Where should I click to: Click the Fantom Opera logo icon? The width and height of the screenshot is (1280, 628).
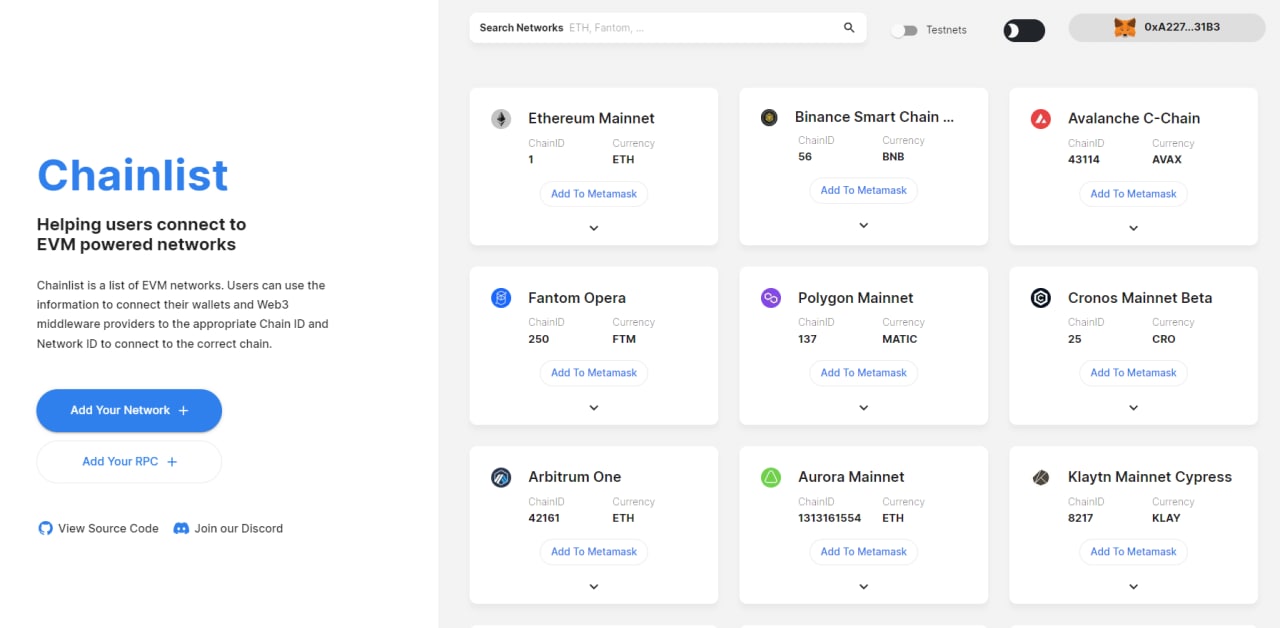(x=501, y=298)
